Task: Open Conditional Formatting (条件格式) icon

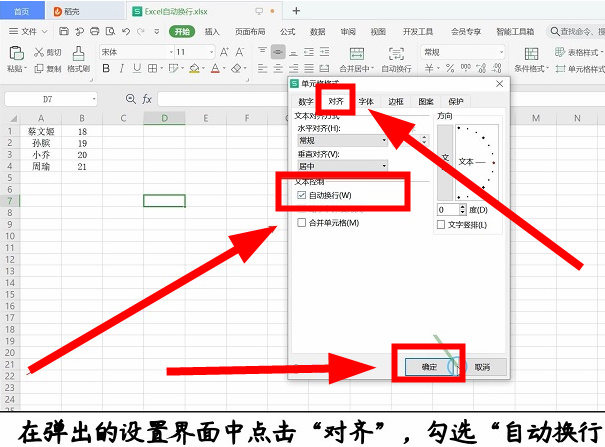Action: pyautogui.click(x=531, y=54)
